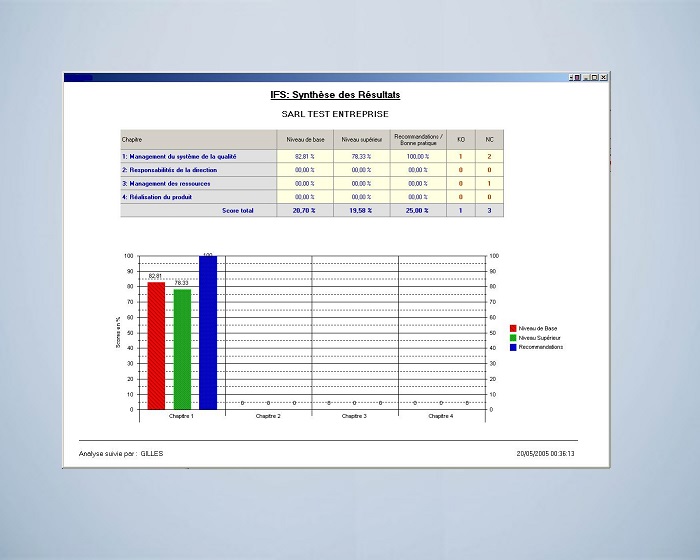Close the IFS results window
This screenshot has height=560, width=700.
604,77
